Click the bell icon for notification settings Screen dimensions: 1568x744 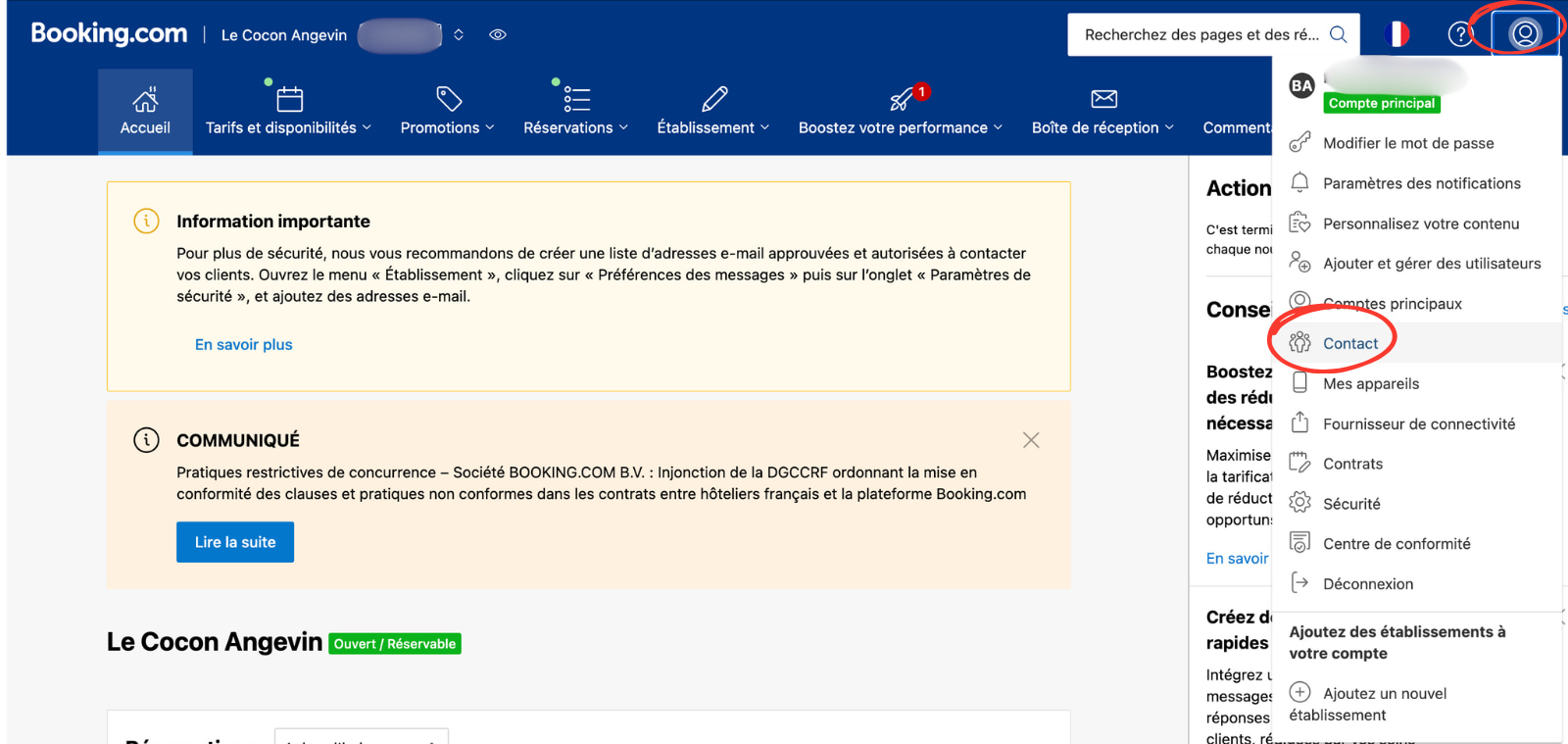1299,182
